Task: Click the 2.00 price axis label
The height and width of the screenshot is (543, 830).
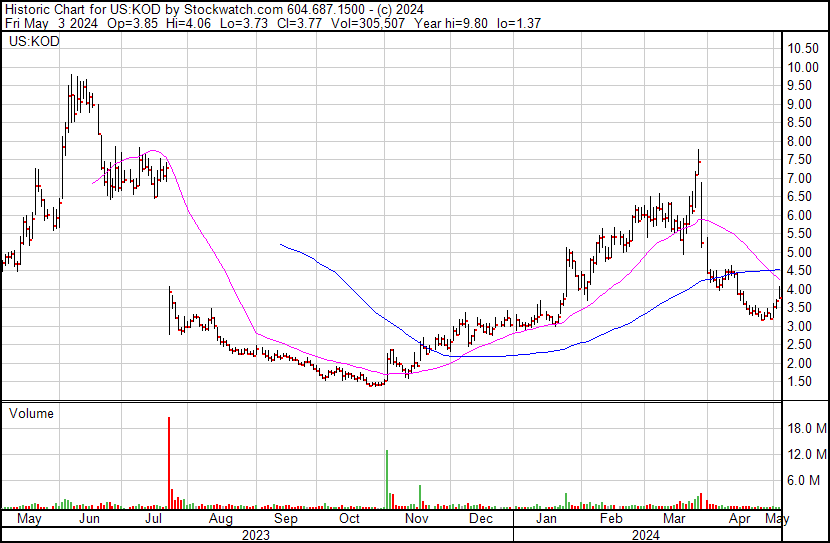Action: point(799,364)
